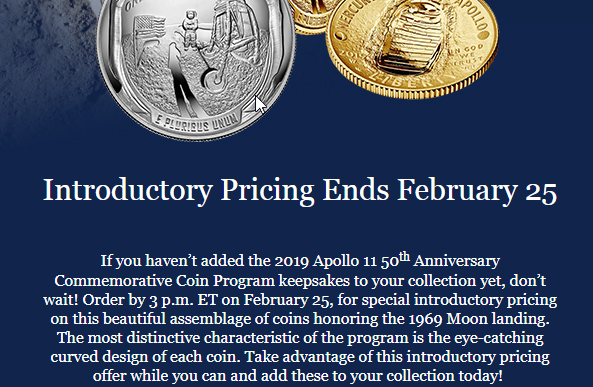Click 'add these to your collection today!'
Viewport: 593px width, 387px height.
click(x=382, y=376)
